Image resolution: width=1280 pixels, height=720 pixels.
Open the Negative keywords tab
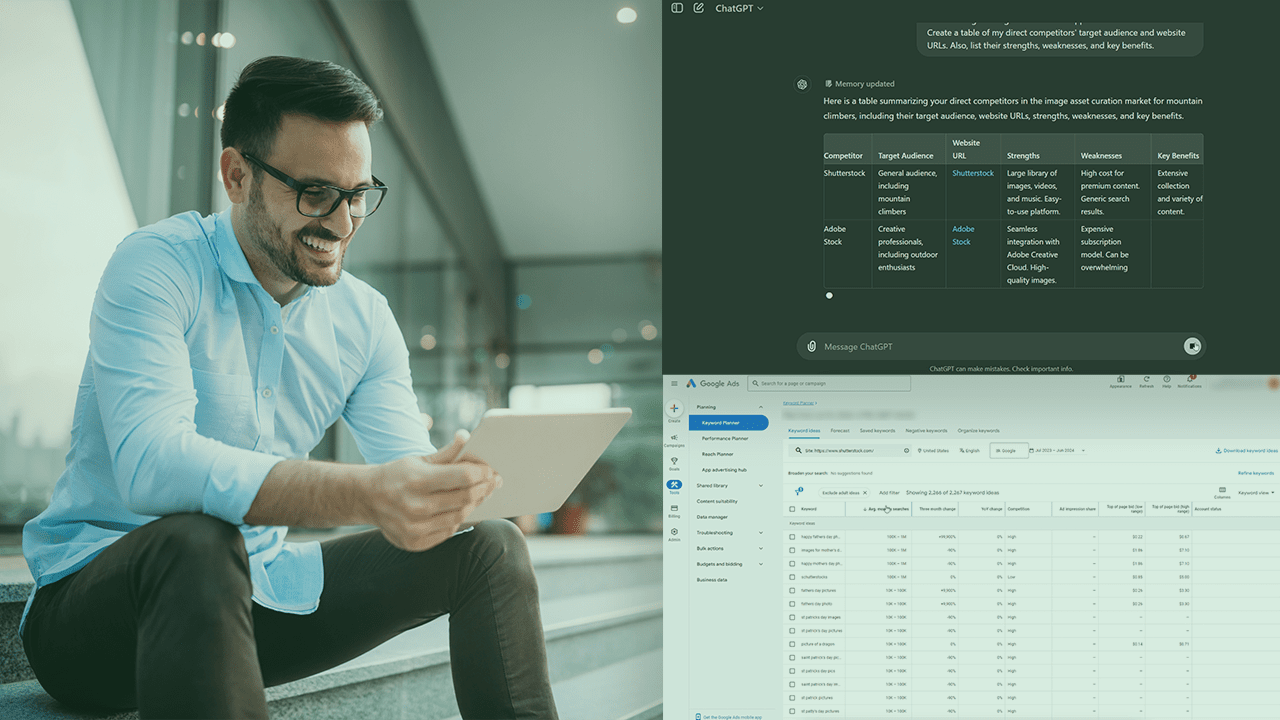(926, 431)
